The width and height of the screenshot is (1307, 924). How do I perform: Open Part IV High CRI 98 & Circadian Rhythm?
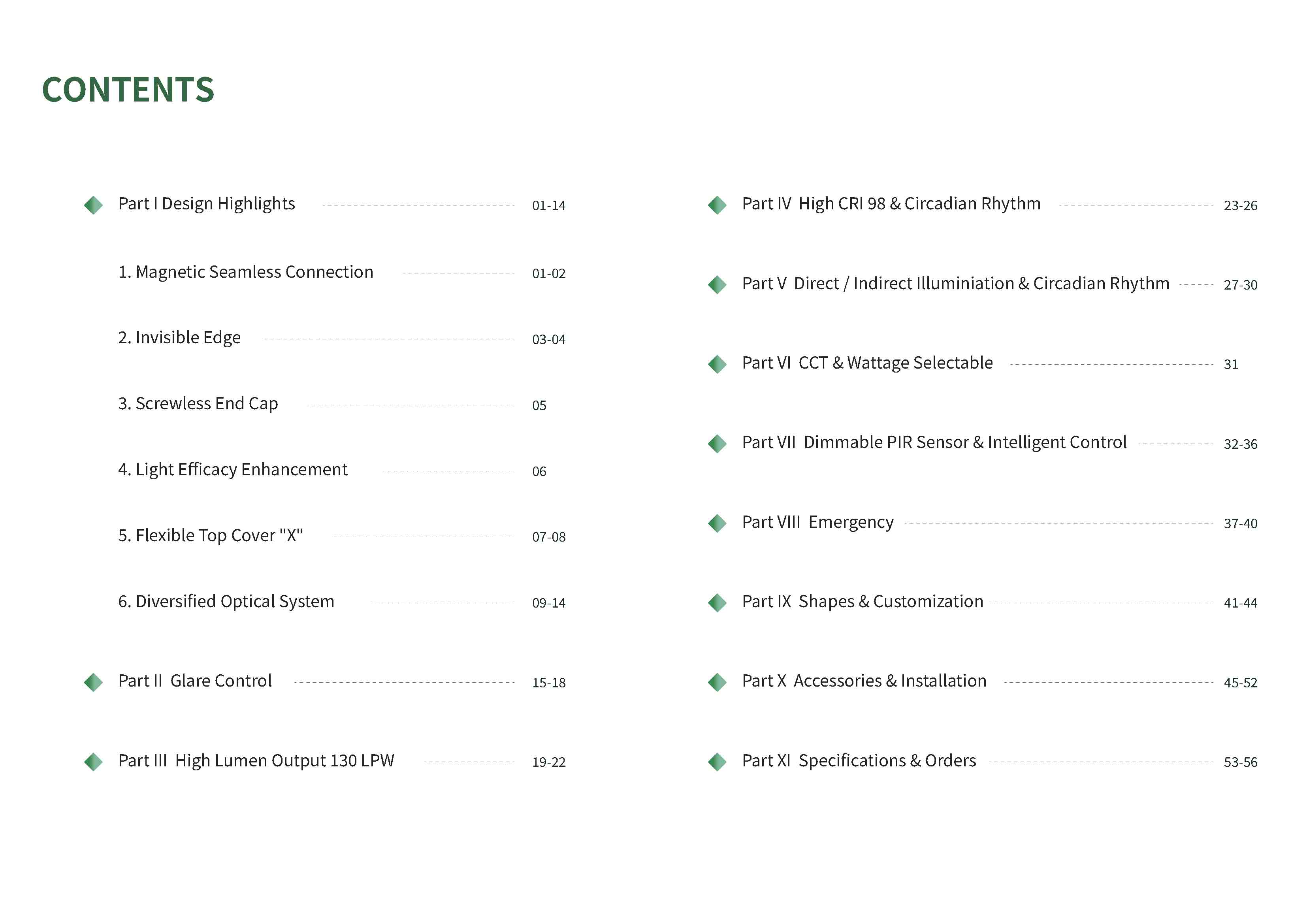891,204
